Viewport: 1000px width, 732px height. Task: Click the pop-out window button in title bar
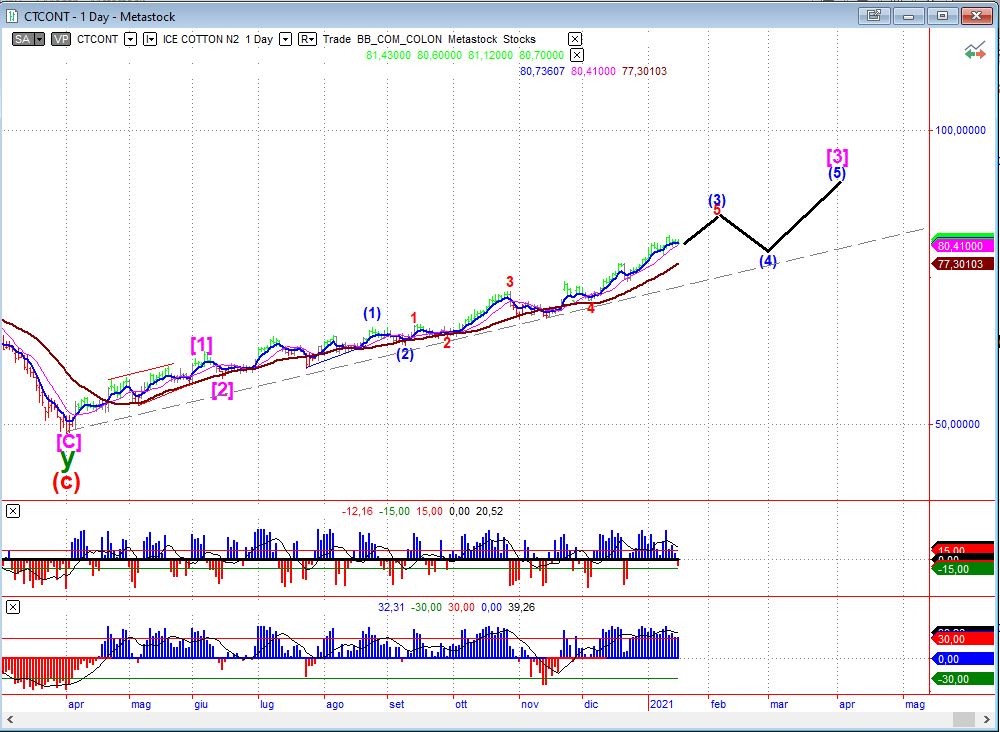pos(874,15)
